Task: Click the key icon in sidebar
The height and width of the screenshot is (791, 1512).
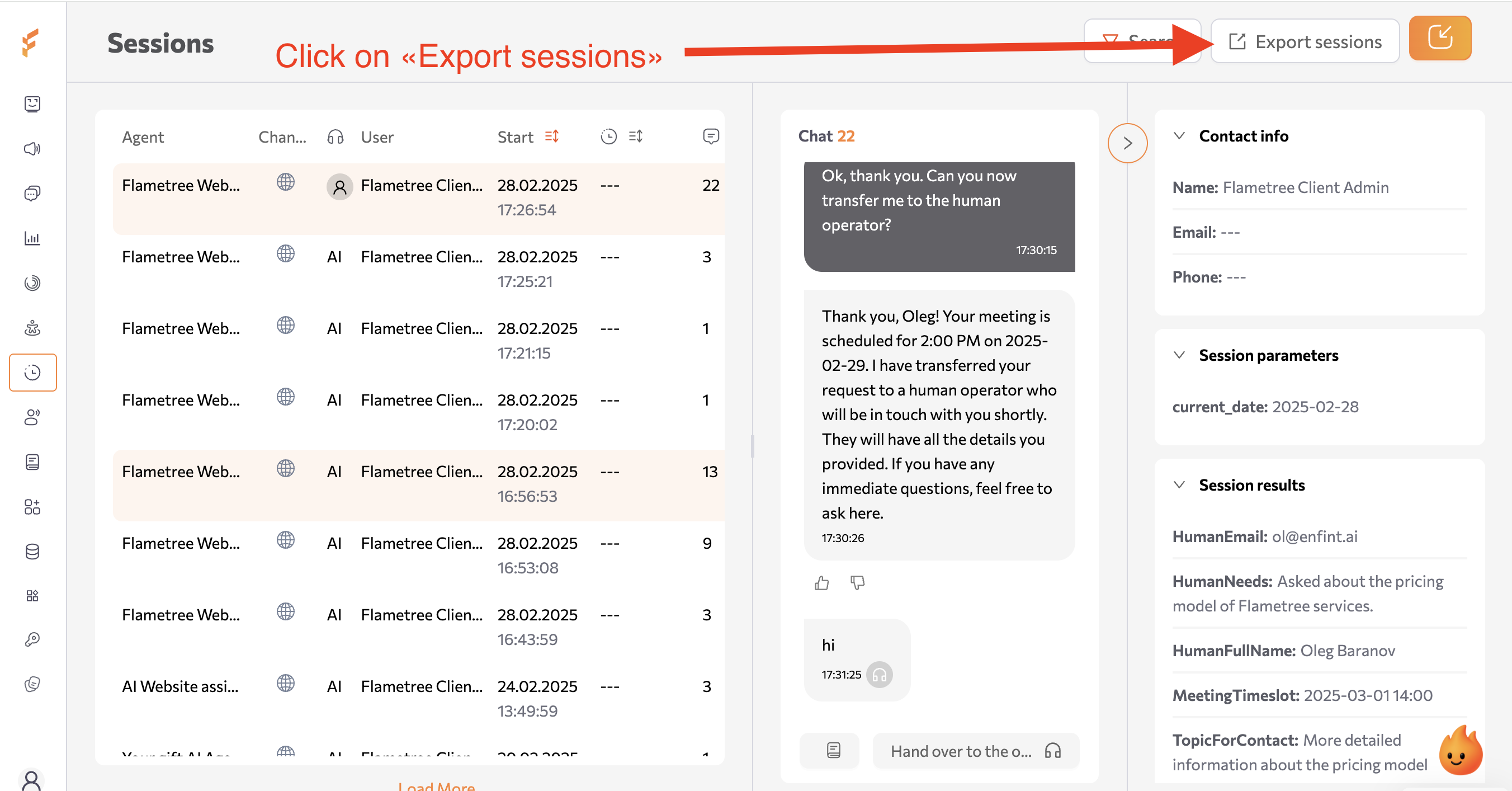Action: click(33, 639)
